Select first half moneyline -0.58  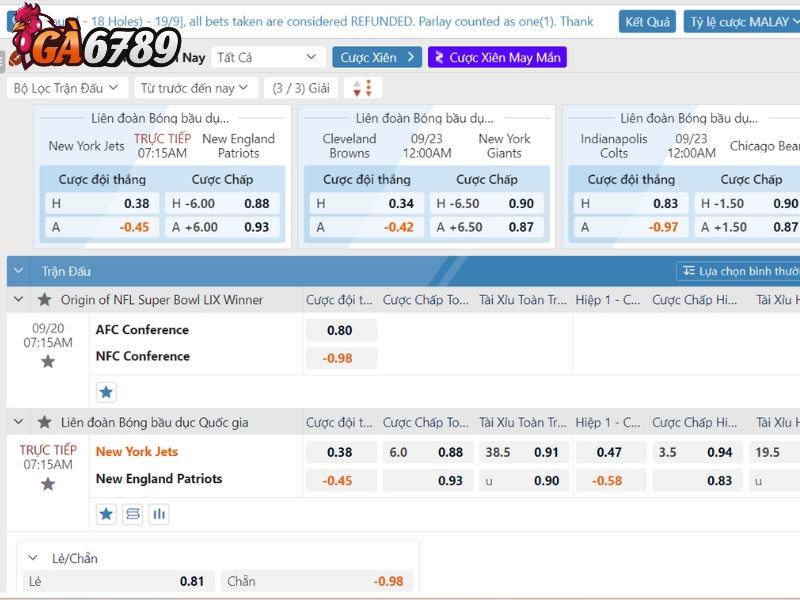[611, 481]
